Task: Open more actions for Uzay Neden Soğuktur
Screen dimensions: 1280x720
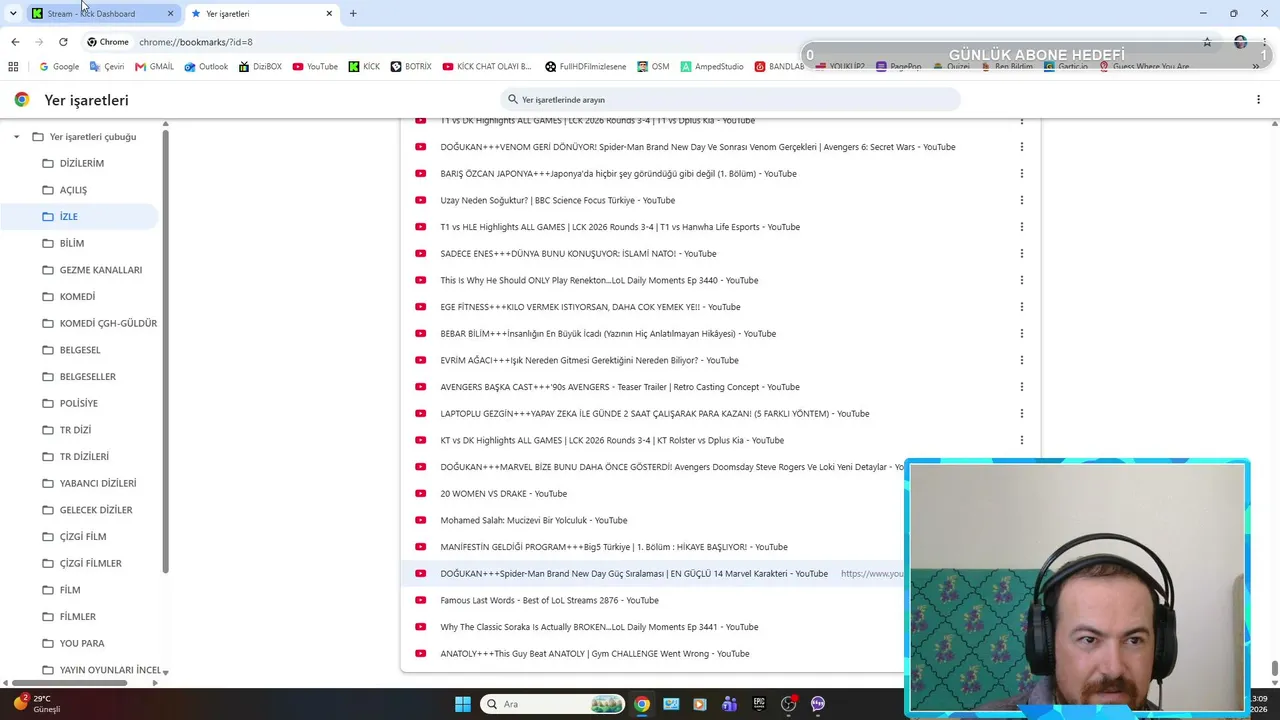Action: click(1021, 200)
